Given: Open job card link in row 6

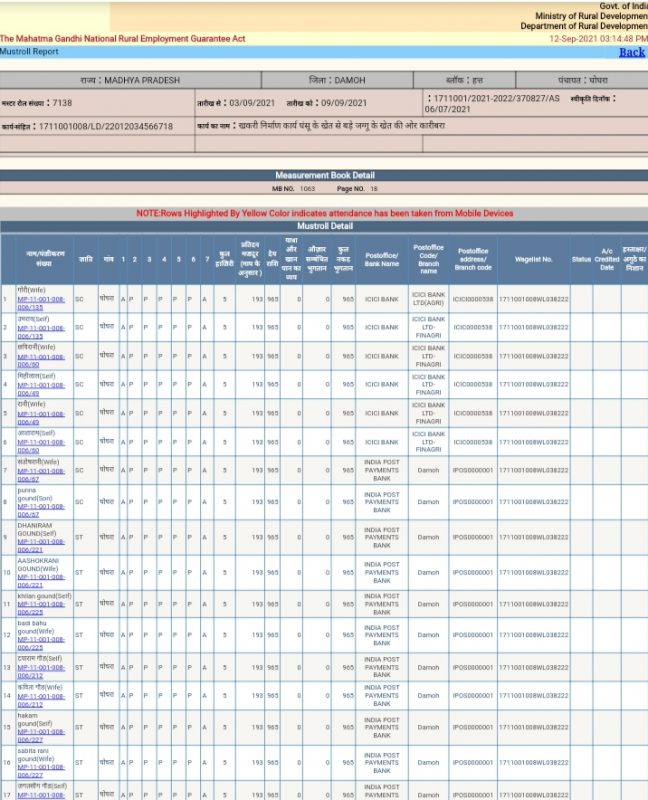Looking at the screenshot, I should pyautogui.click(x=41, y=446).
